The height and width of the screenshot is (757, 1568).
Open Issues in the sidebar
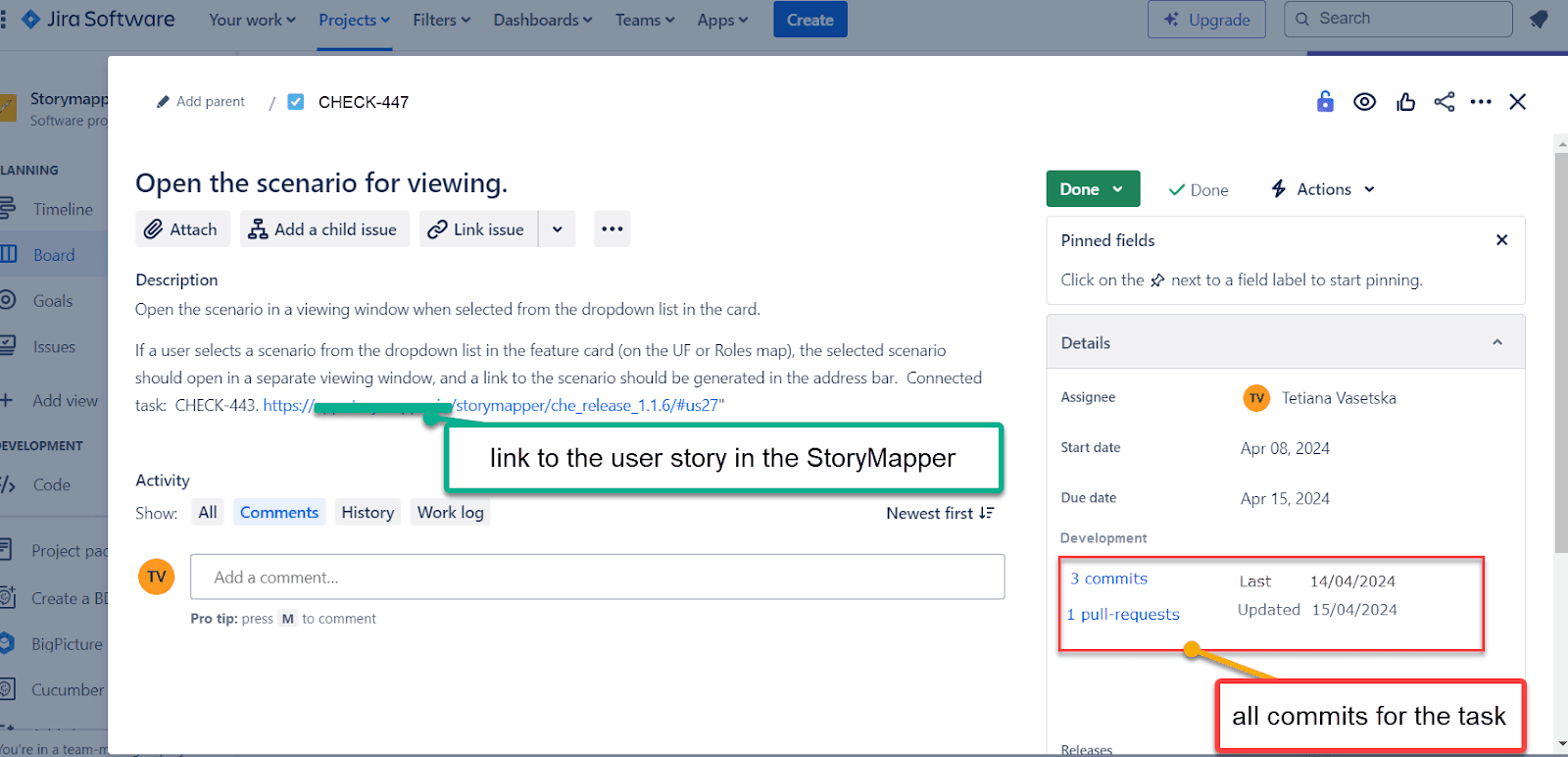coord(54,347)
